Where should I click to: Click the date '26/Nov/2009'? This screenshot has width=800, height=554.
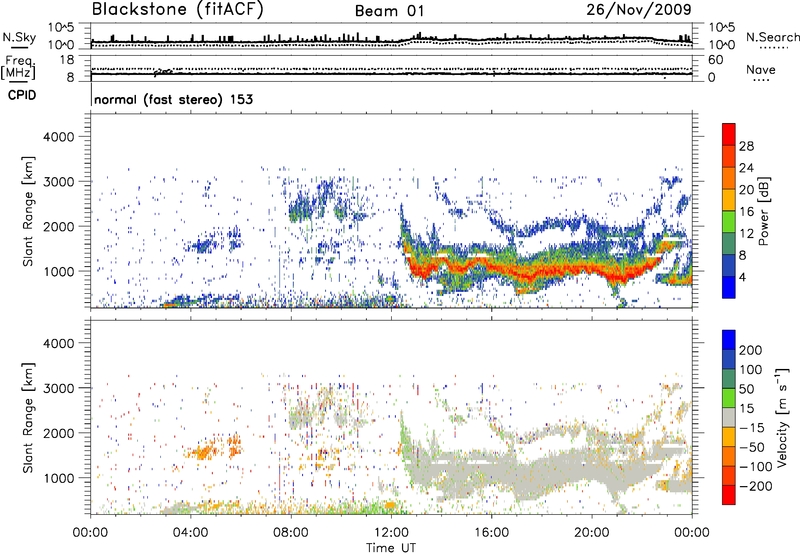pyautogui.click(x=639, y=9)
